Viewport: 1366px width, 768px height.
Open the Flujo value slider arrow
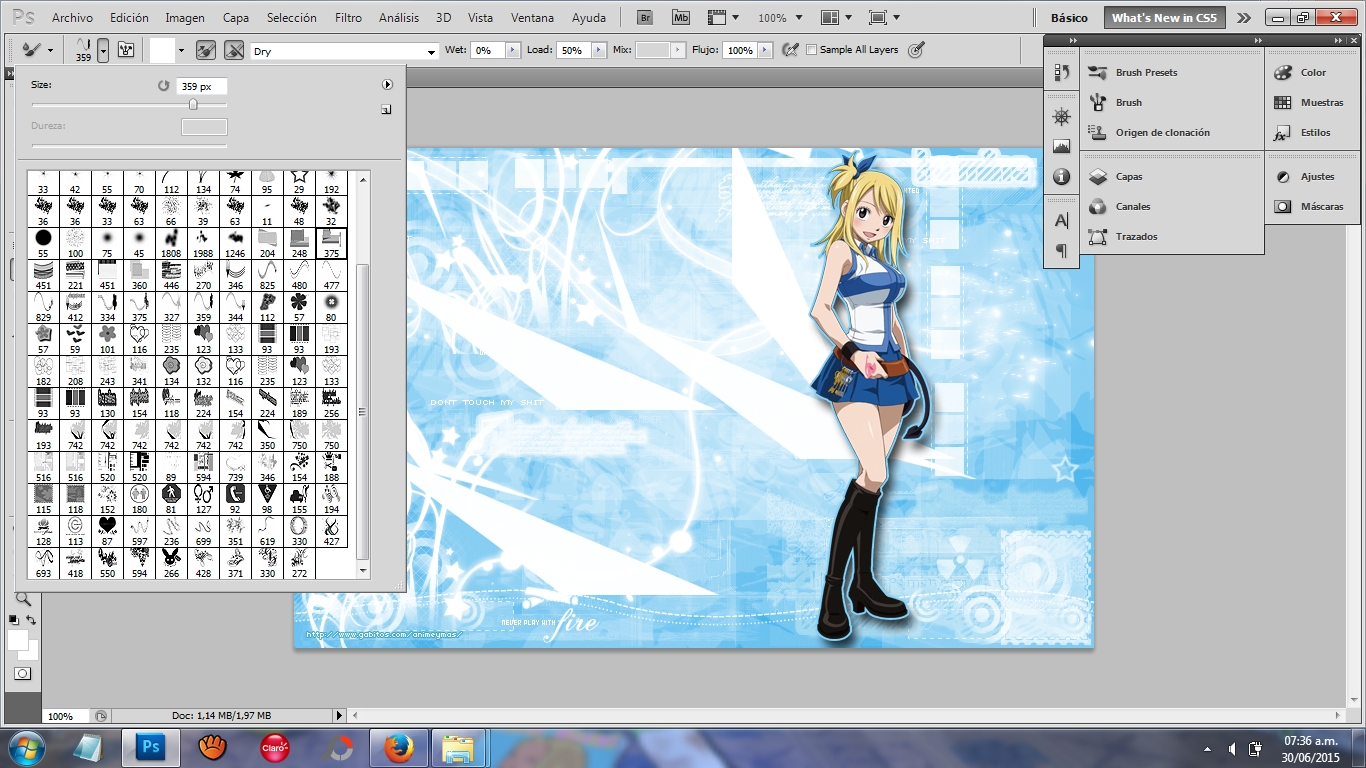765,50
